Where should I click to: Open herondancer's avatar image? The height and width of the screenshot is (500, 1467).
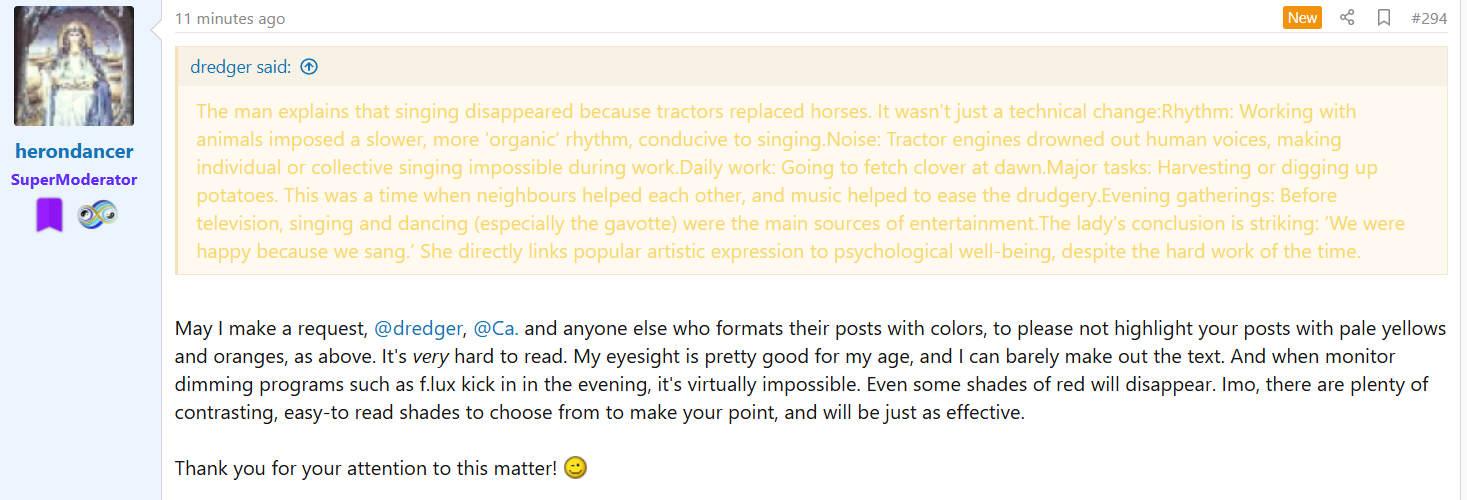pos(74,66)
